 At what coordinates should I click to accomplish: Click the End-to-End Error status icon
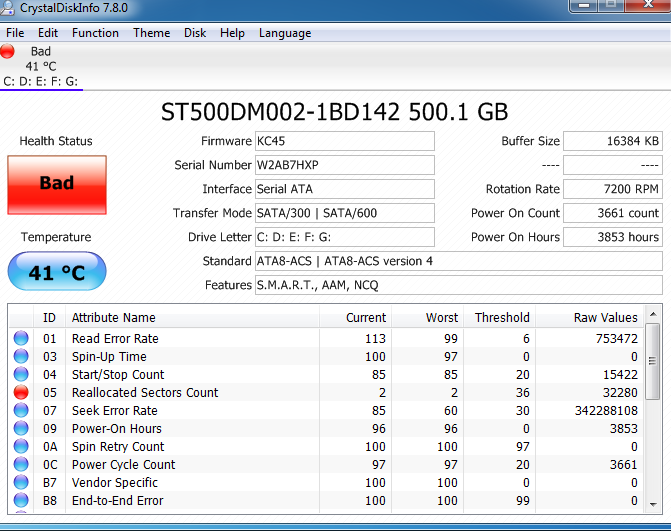click(x=21, y=501)
